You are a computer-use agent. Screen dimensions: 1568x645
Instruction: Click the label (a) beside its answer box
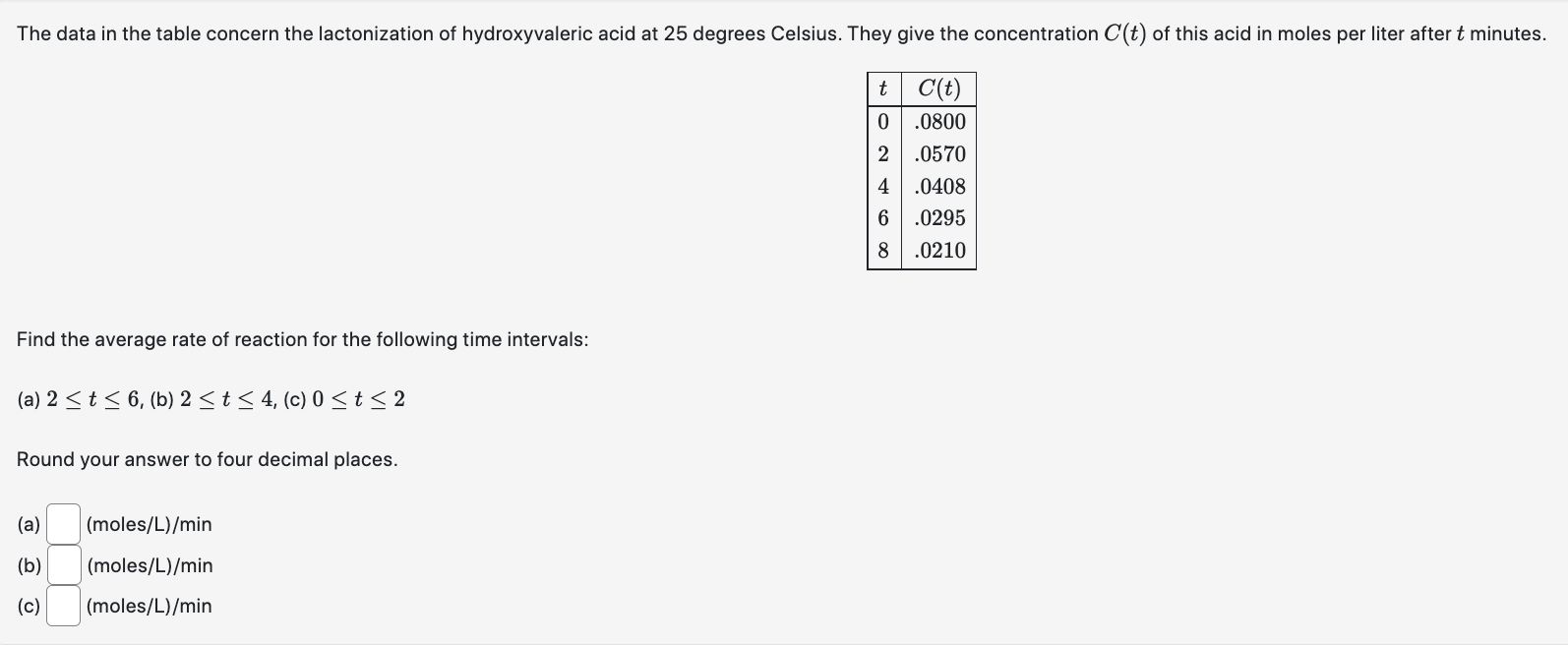(x=27, y=524)
